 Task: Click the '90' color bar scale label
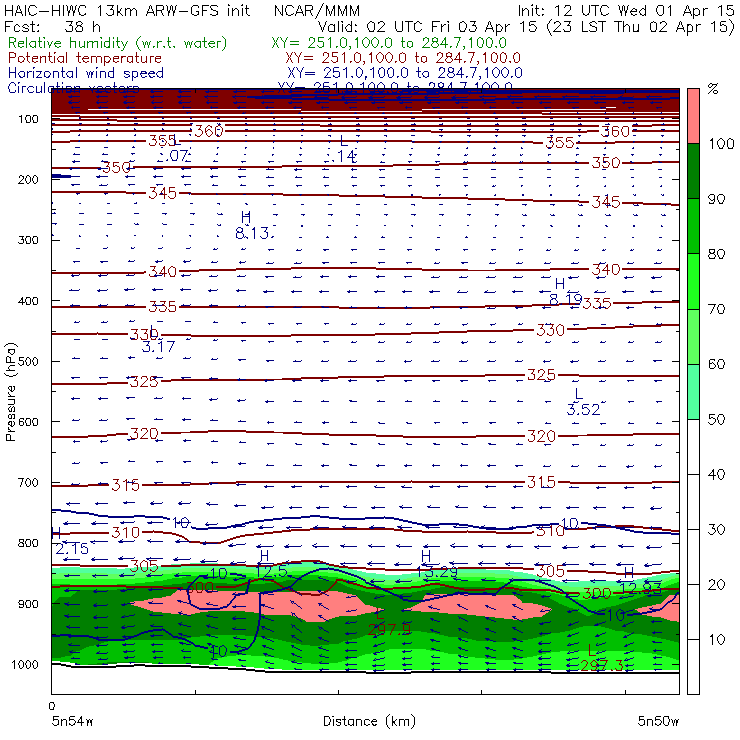716,199
